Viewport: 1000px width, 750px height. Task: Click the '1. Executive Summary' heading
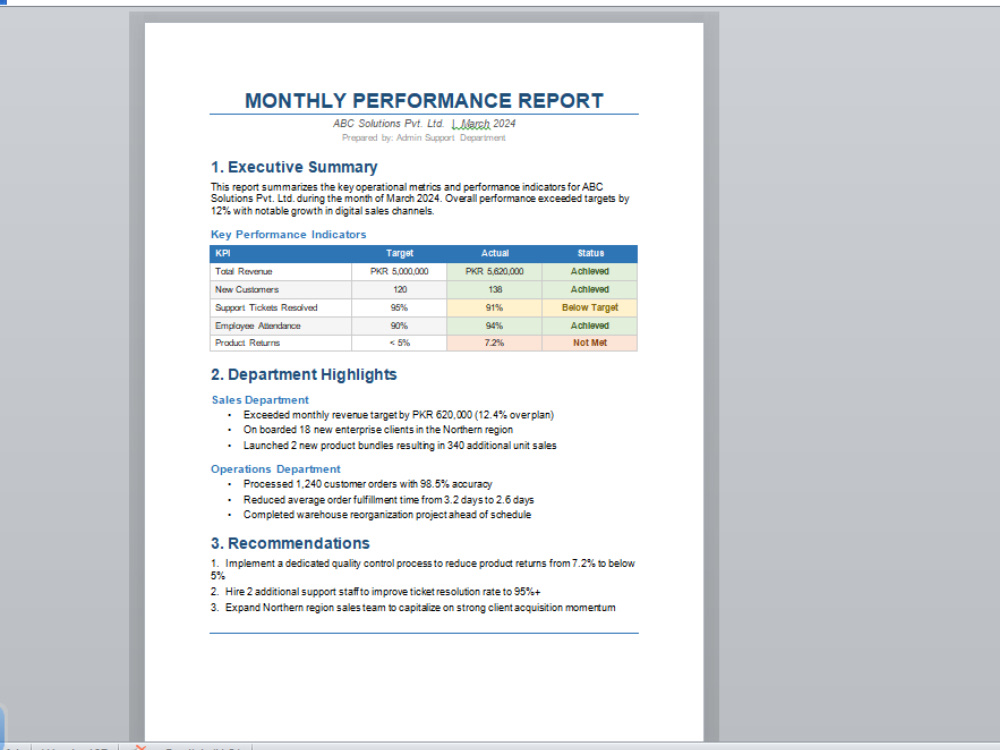pyautogui.click(x=294, y=167)
